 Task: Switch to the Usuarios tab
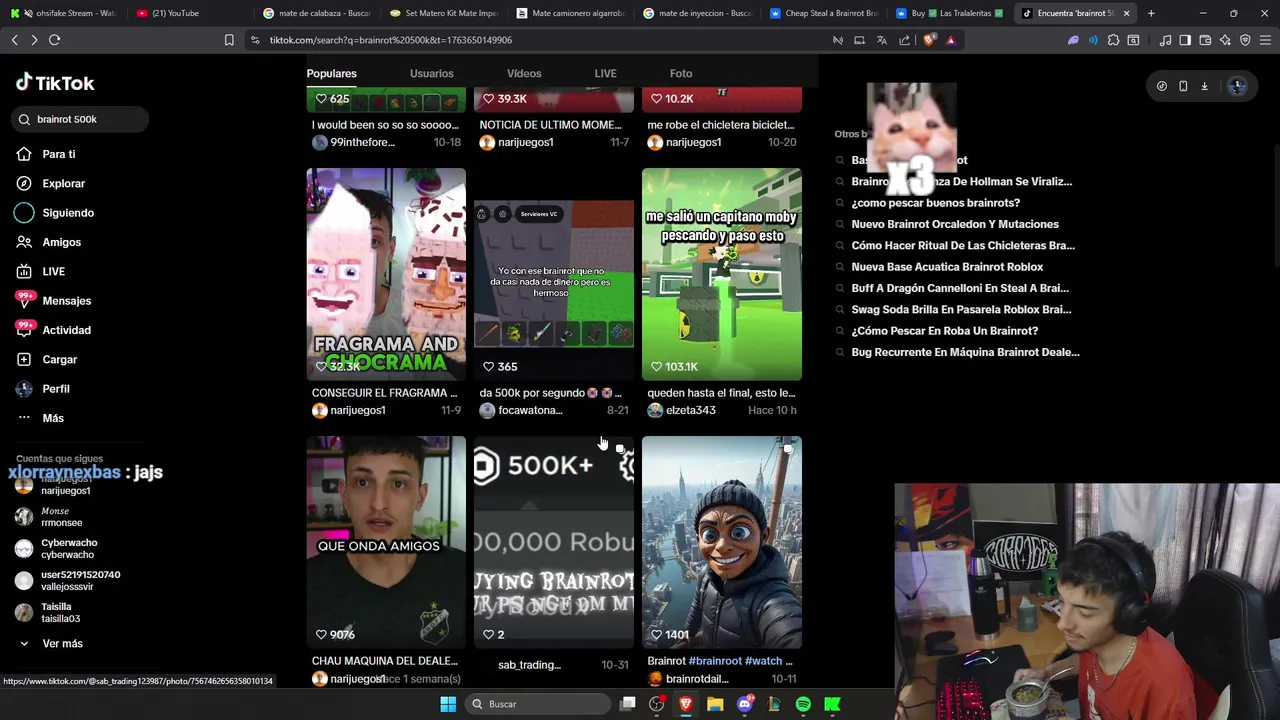point(431,73)
